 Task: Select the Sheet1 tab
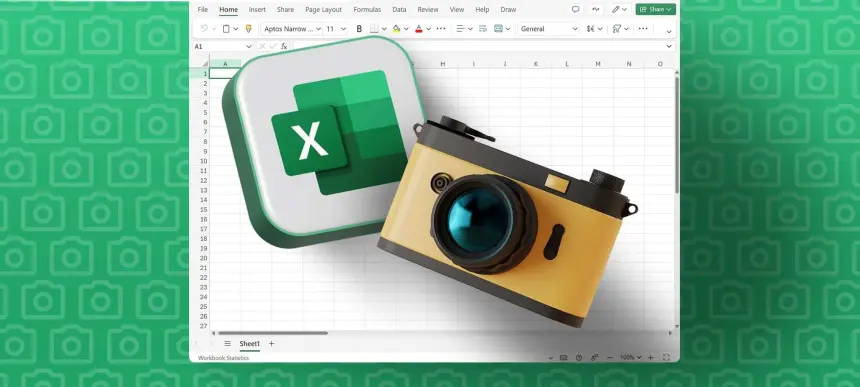(x=250, y=344)
